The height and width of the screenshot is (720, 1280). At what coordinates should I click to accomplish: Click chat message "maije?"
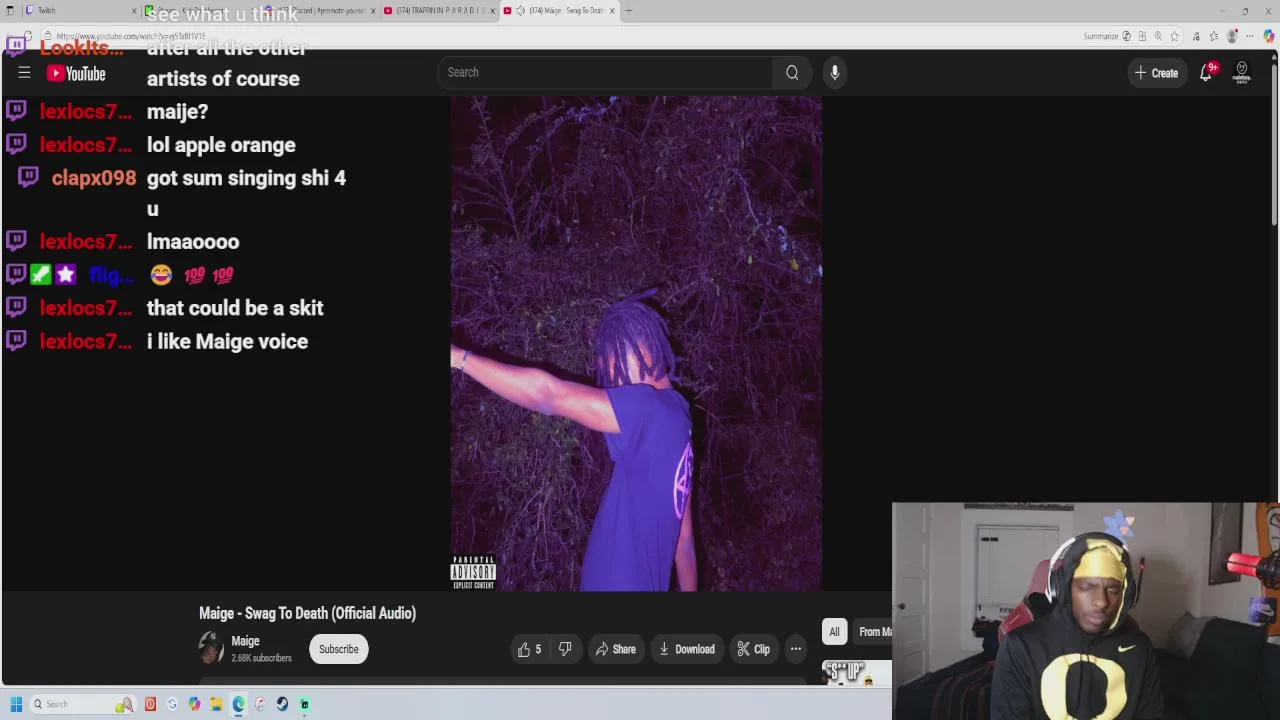(x=177, y=111)
